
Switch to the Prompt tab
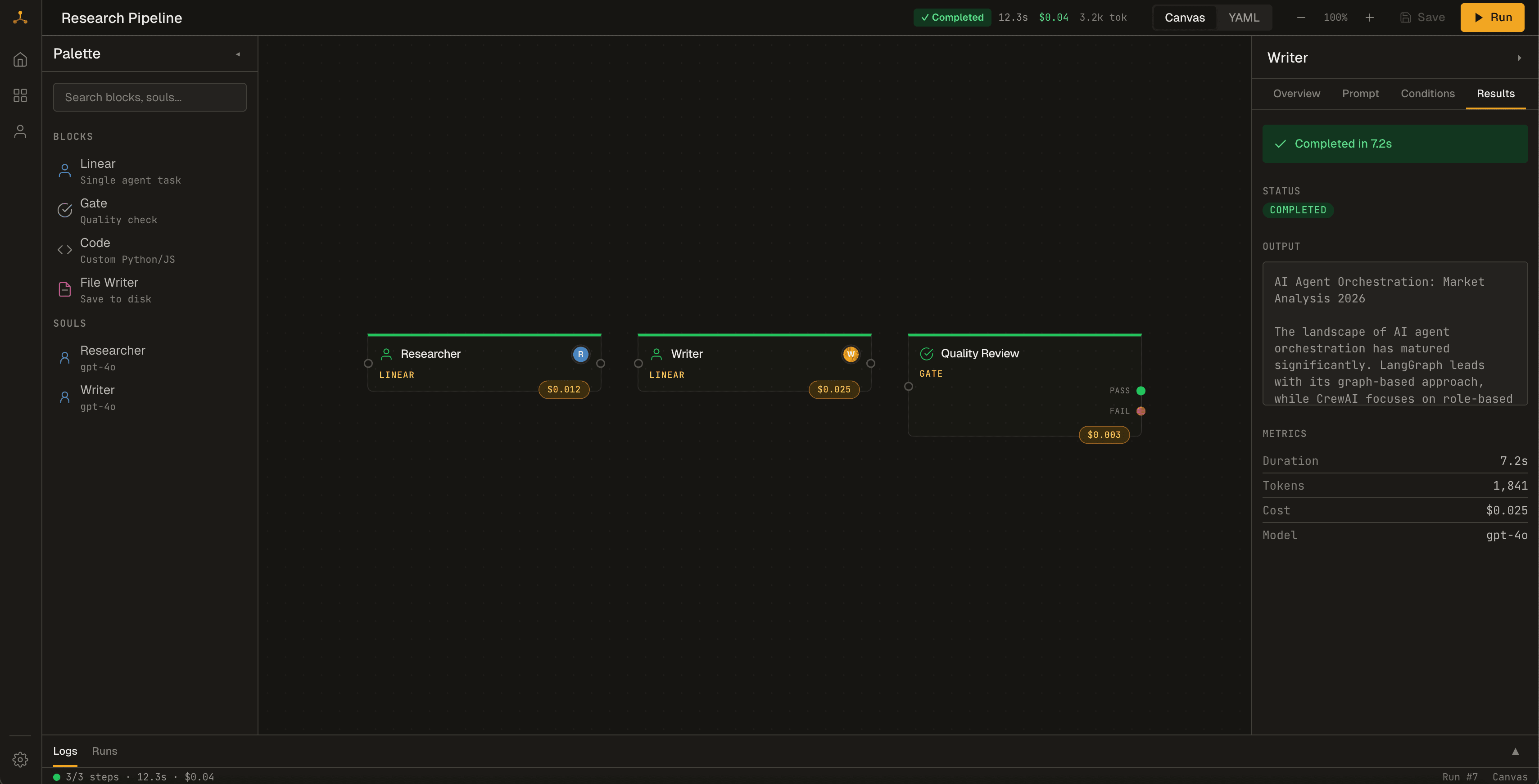click(x=1360, y=94)
